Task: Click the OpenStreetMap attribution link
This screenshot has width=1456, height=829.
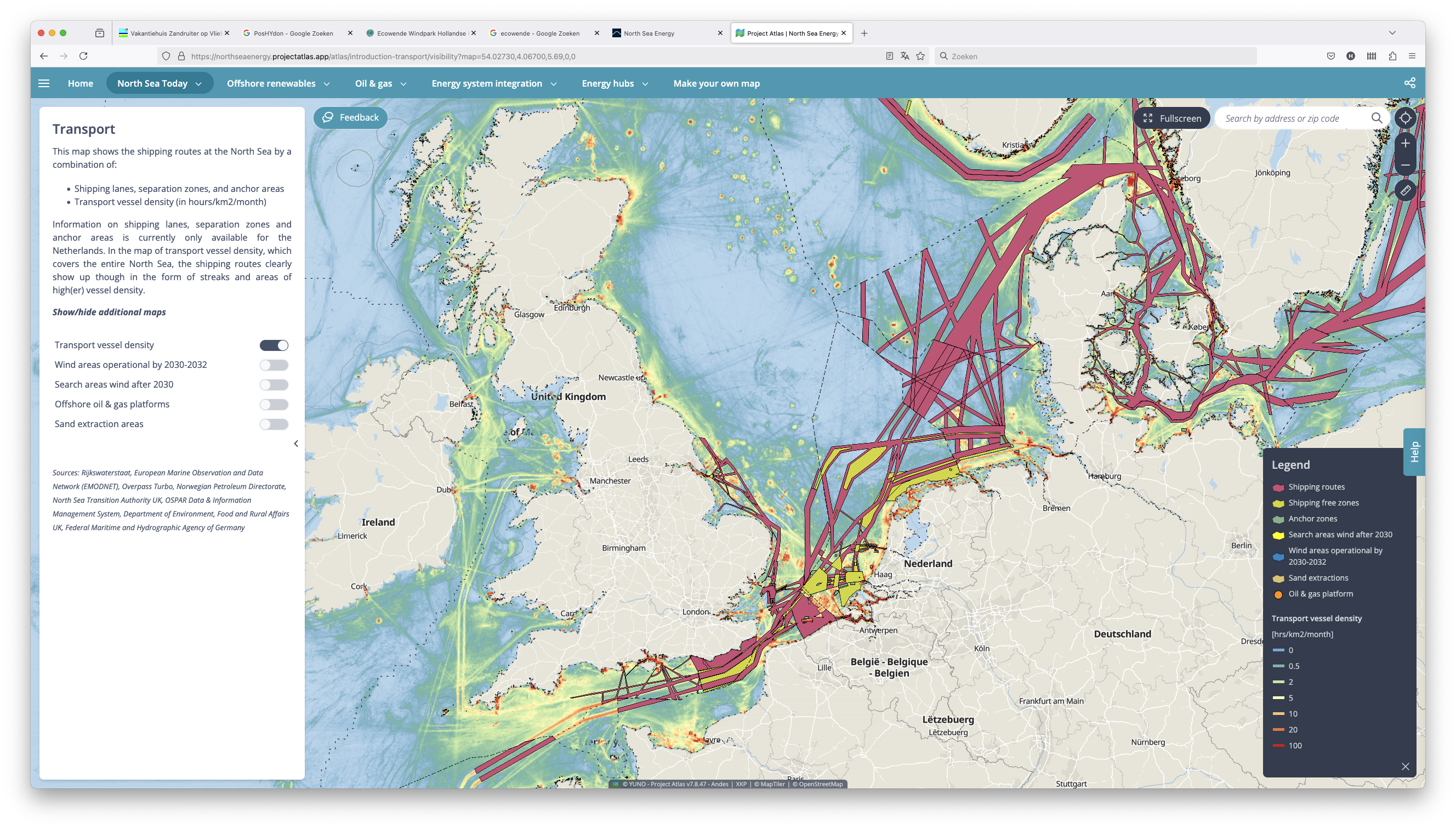Action: (x=817, y=784)
